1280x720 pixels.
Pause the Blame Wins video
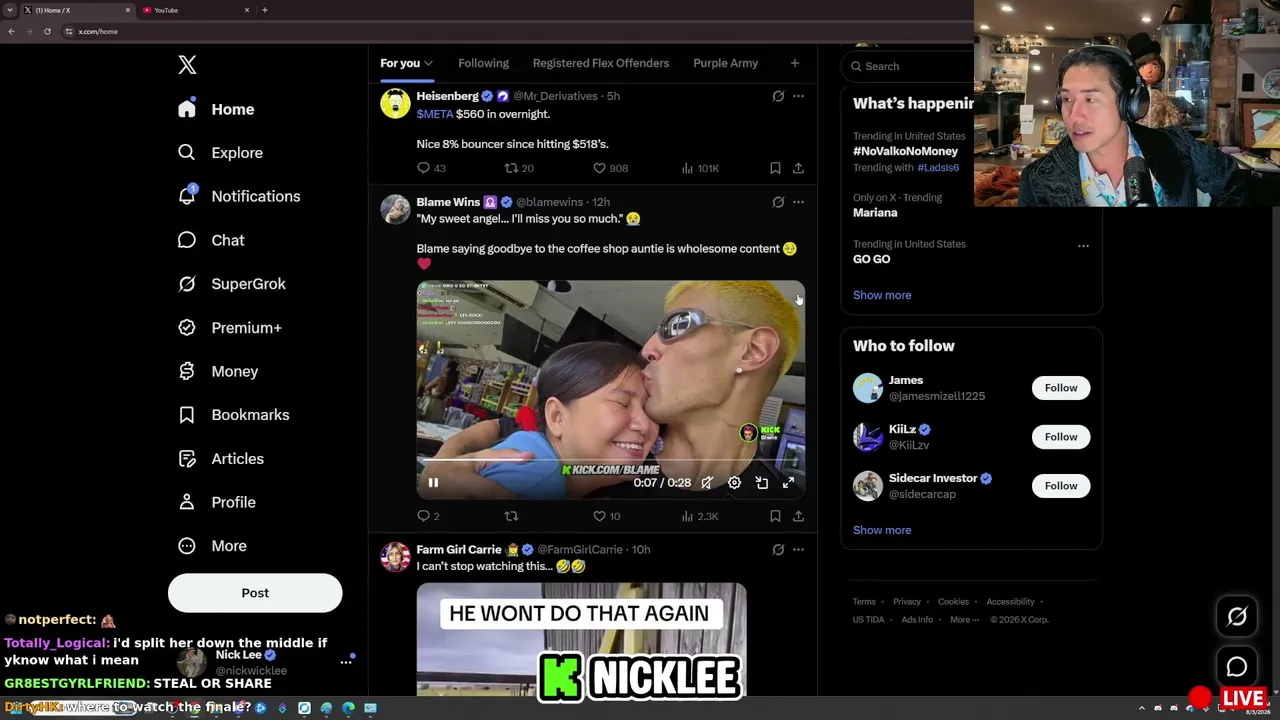[433, 483]
